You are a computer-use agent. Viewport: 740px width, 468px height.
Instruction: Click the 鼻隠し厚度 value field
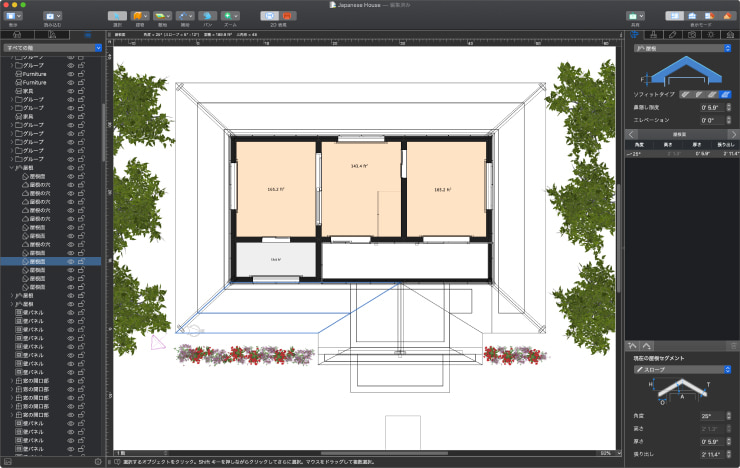[x=712, y=108]
